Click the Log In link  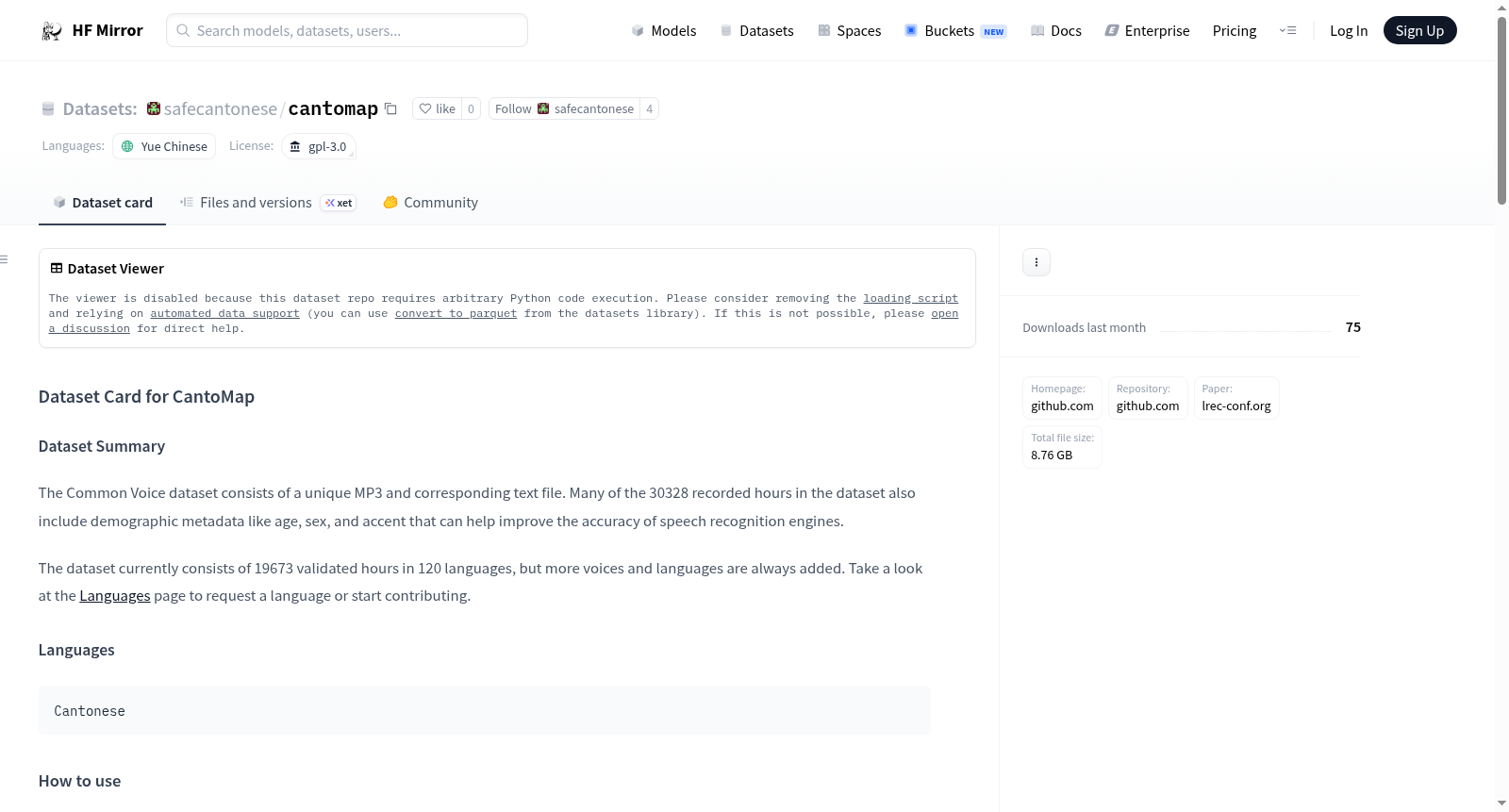pos(1349,31)
